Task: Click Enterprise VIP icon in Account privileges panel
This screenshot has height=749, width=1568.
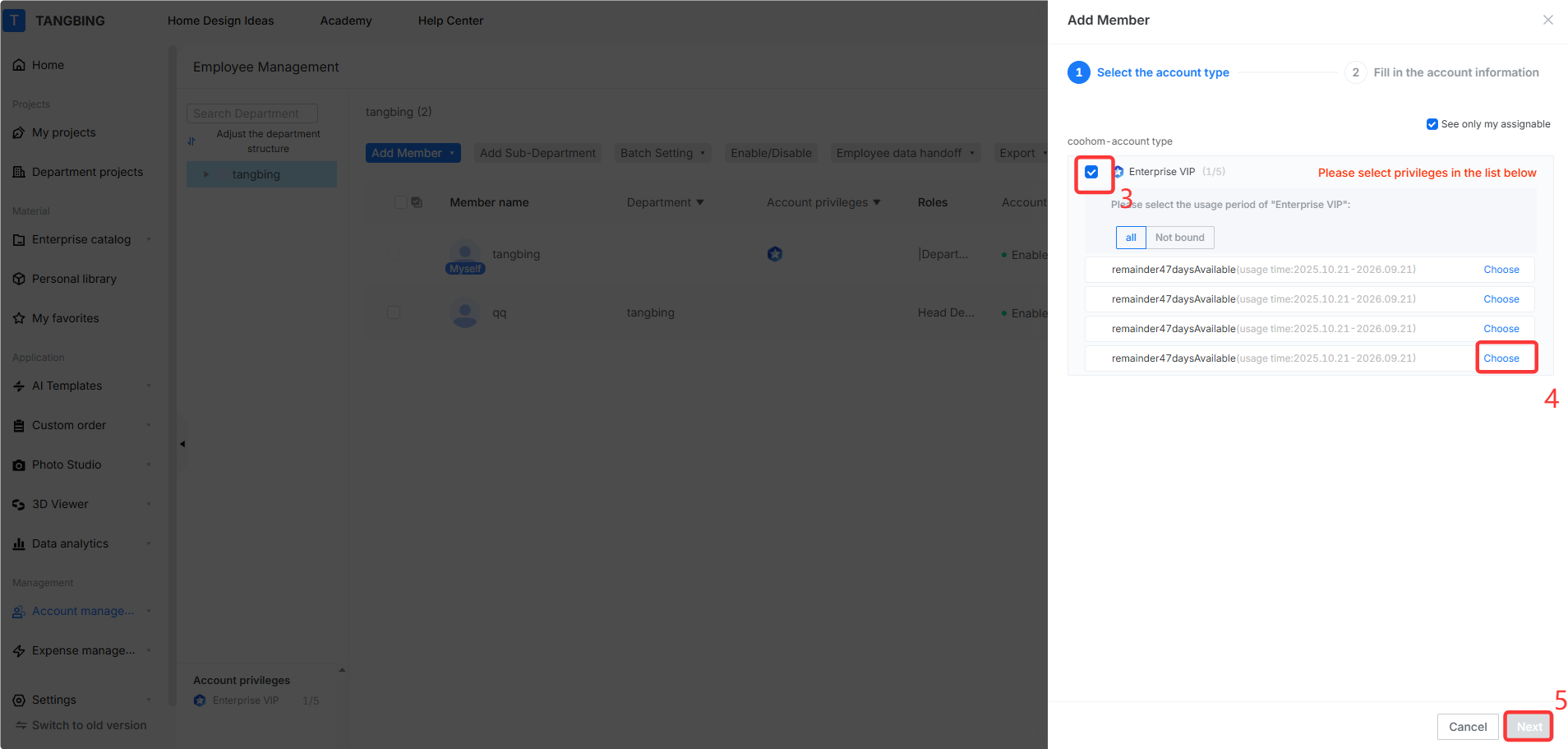Action: pyautogui.click(x=200, y=700)
